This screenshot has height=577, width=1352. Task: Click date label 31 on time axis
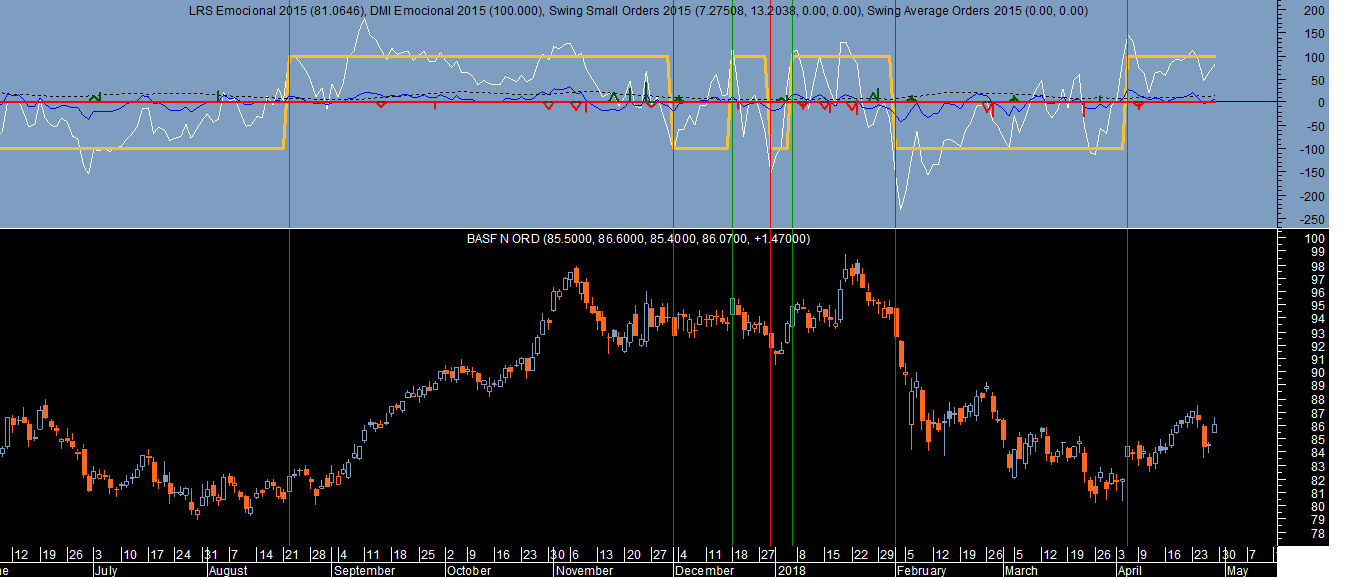209,554
